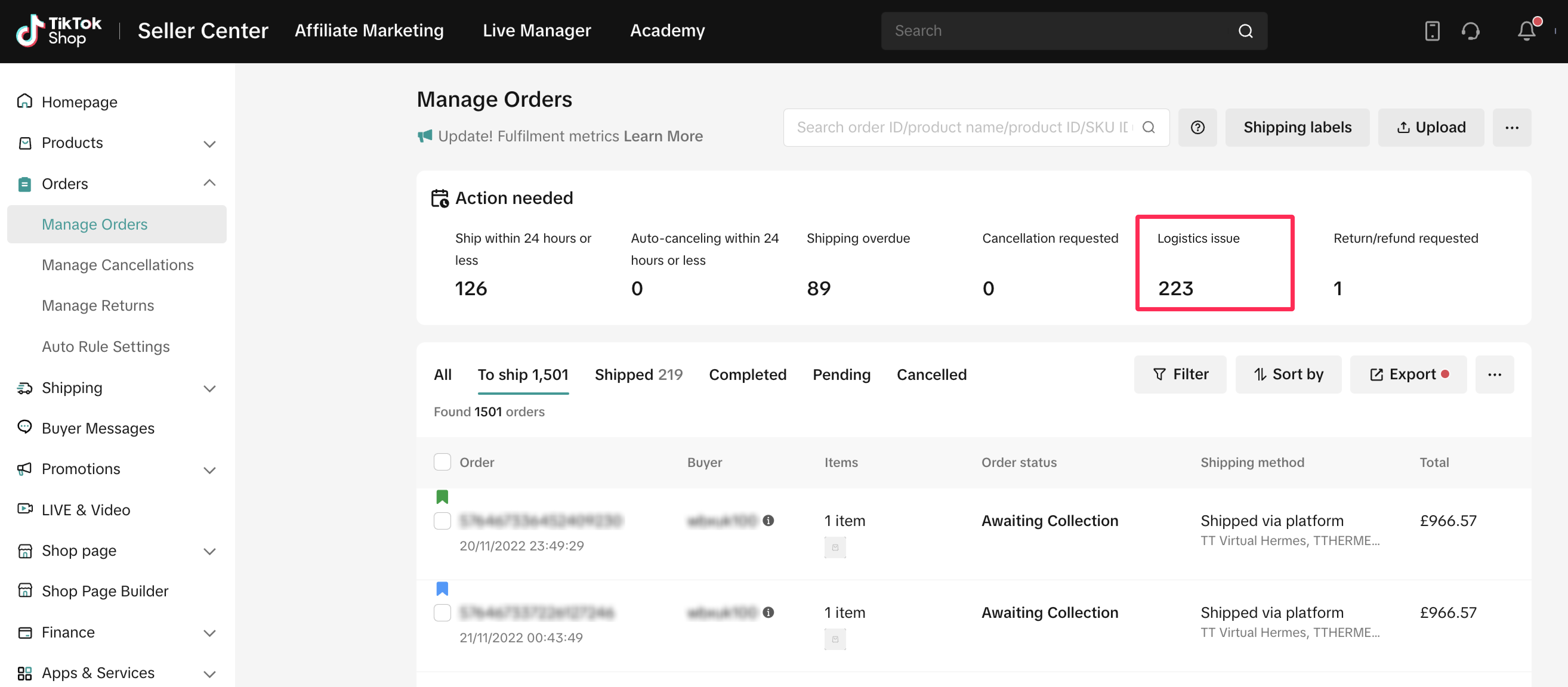Click the Finance card icon

point(24,632)
